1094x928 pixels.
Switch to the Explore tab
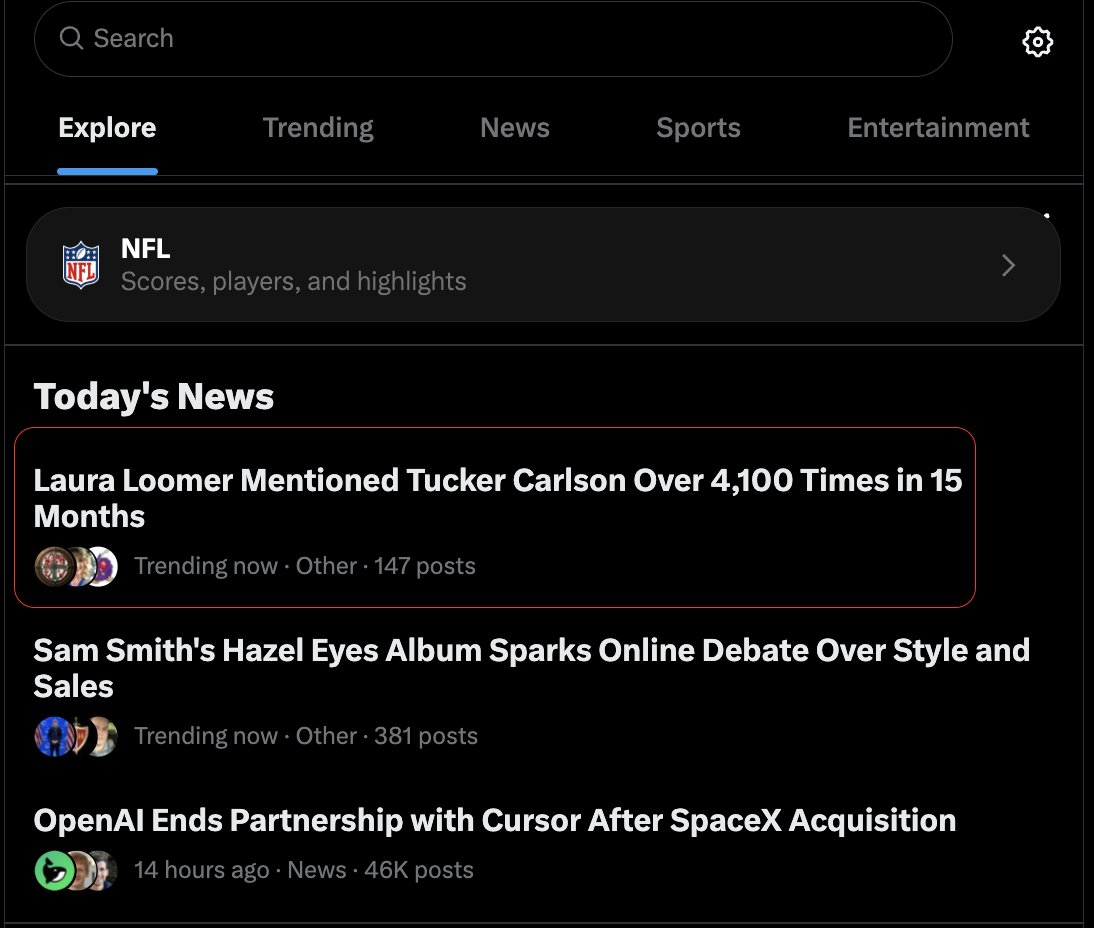pos(107,128)
